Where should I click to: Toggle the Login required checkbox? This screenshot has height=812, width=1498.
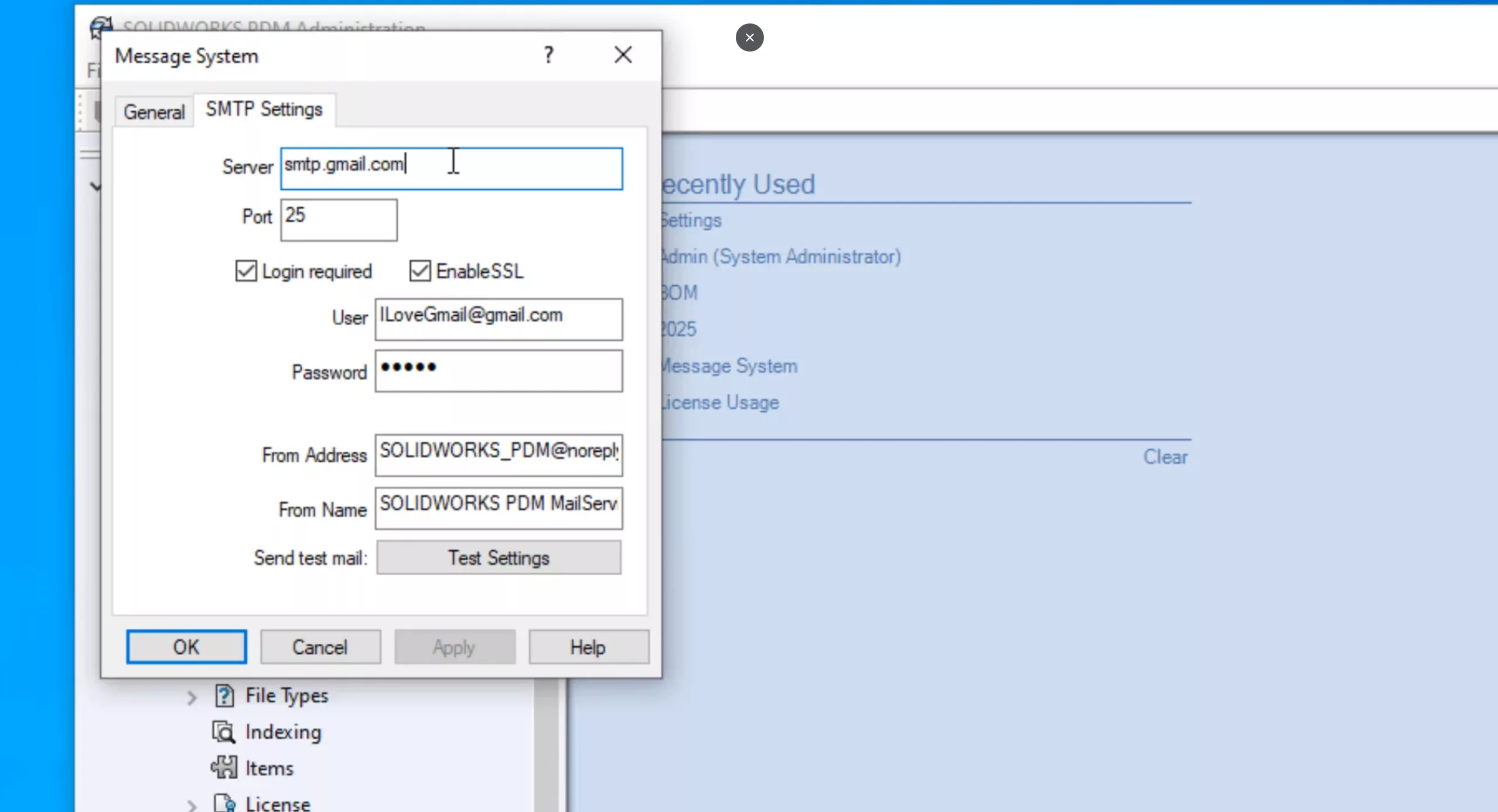(x=246, y=271)
